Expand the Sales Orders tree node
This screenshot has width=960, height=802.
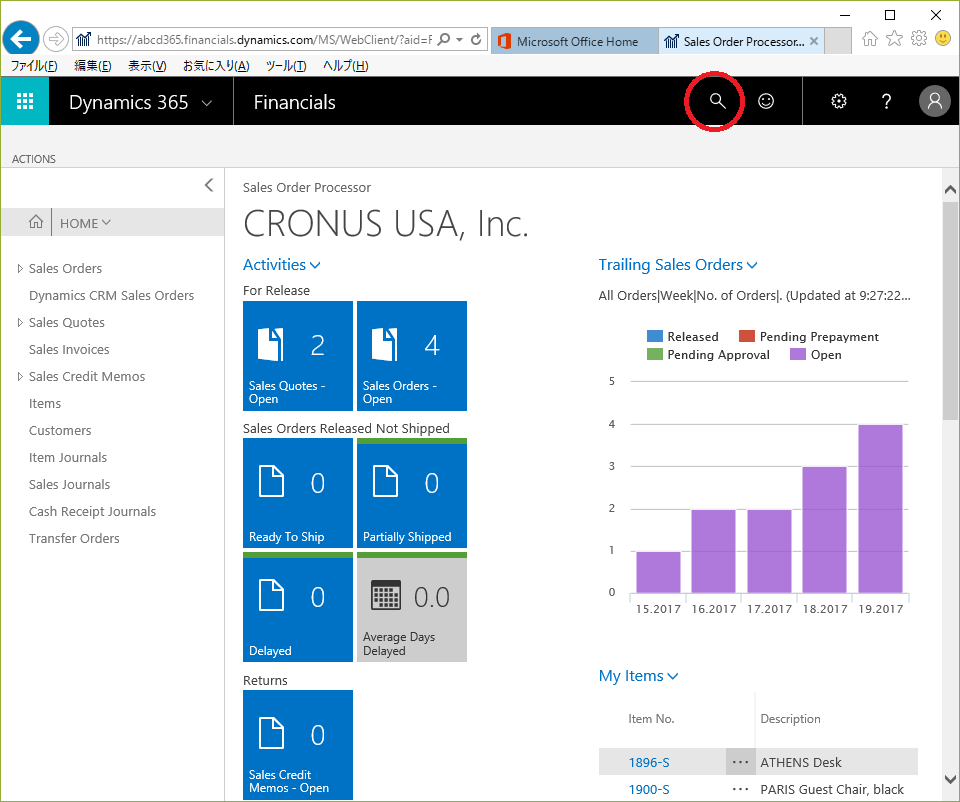tap(20, 269)
